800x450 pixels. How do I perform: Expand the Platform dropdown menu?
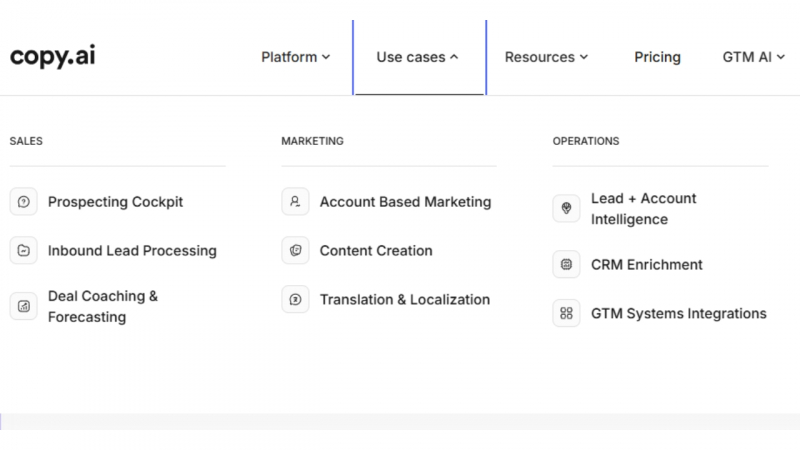pos(295,57)
